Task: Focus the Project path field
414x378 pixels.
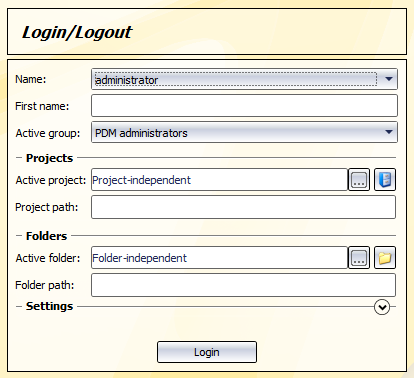Action: [243, 207]
